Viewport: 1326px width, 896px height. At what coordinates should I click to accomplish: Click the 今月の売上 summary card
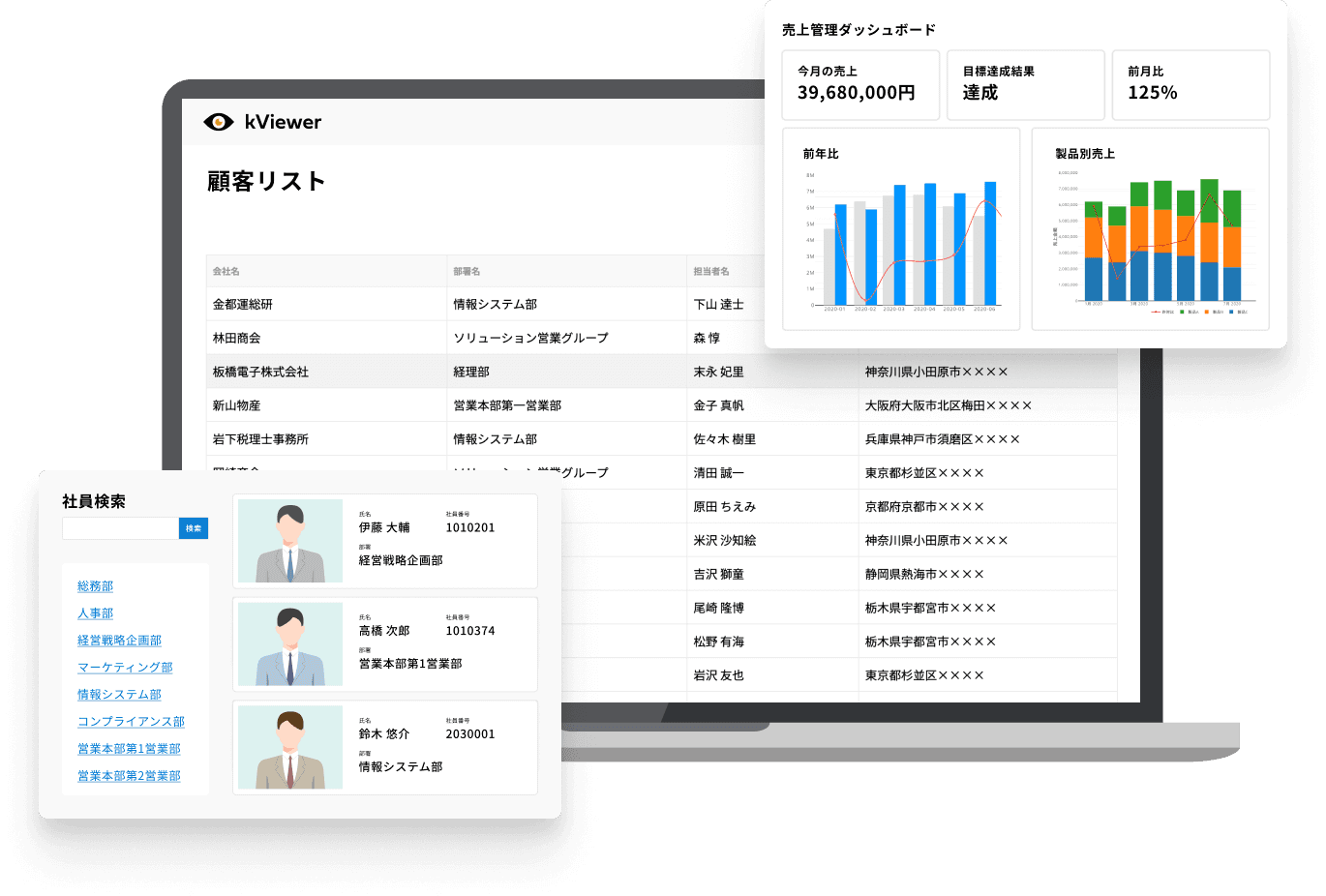coord(860,84)
